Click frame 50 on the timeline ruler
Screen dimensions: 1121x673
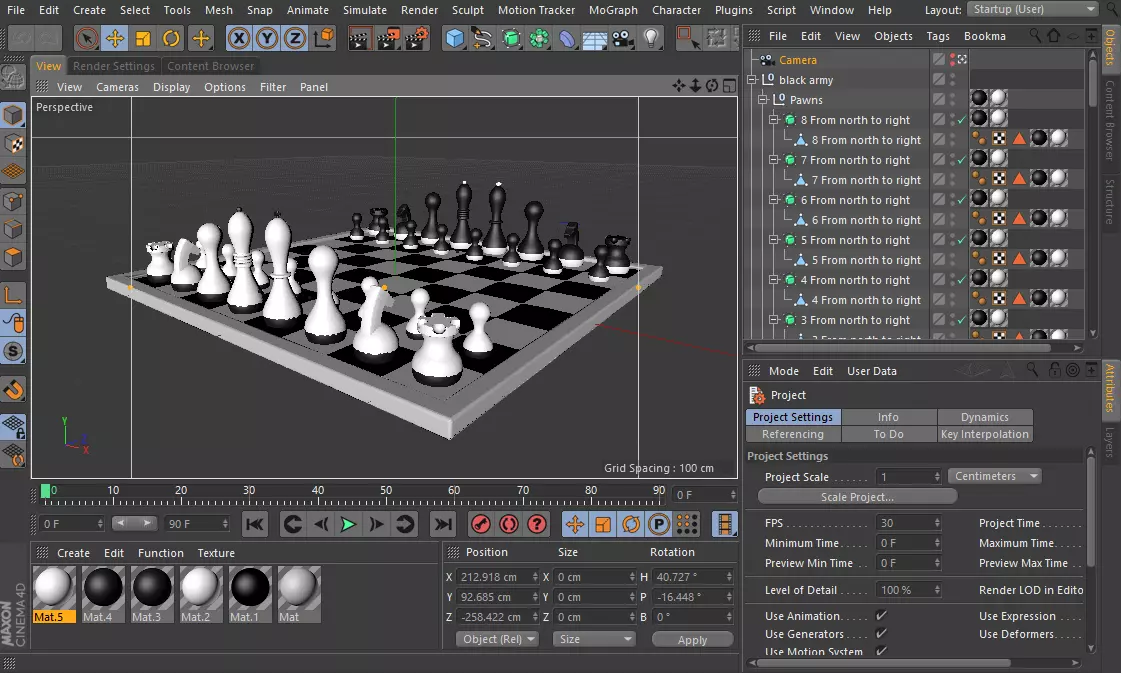(385, 491)
